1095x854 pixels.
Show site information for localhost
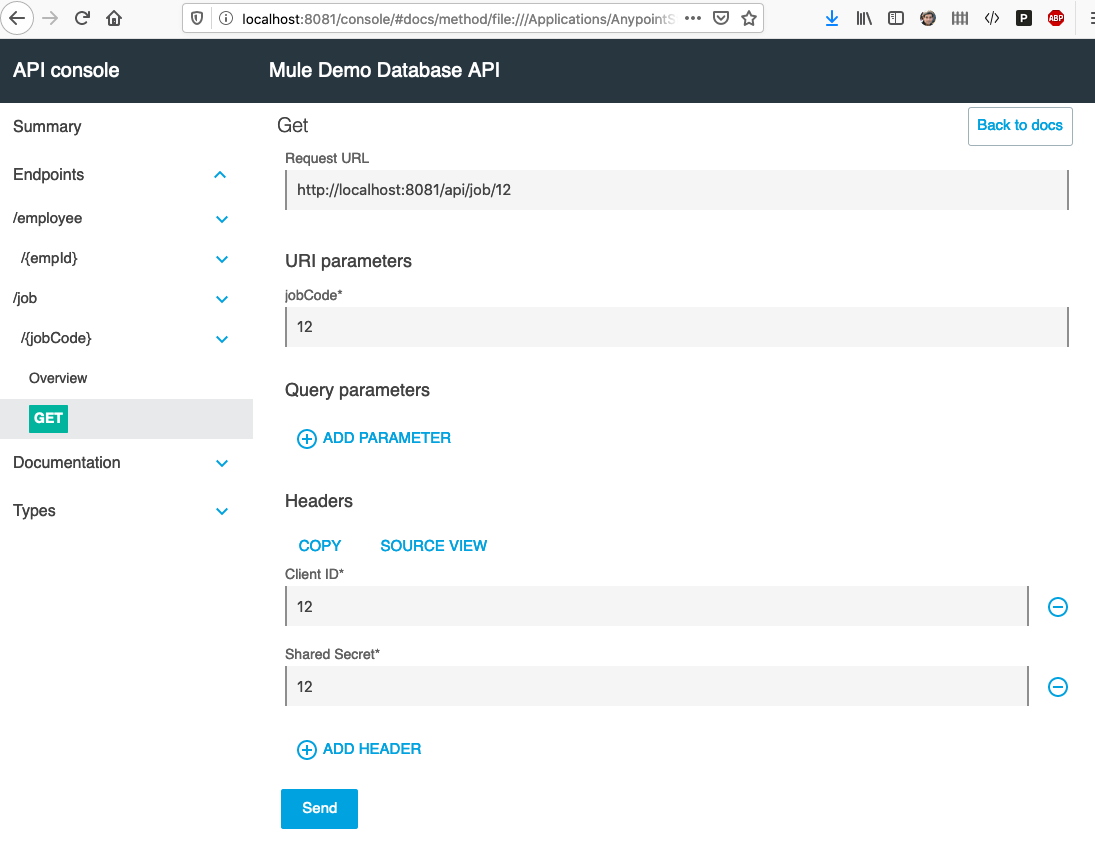[226, 18]
